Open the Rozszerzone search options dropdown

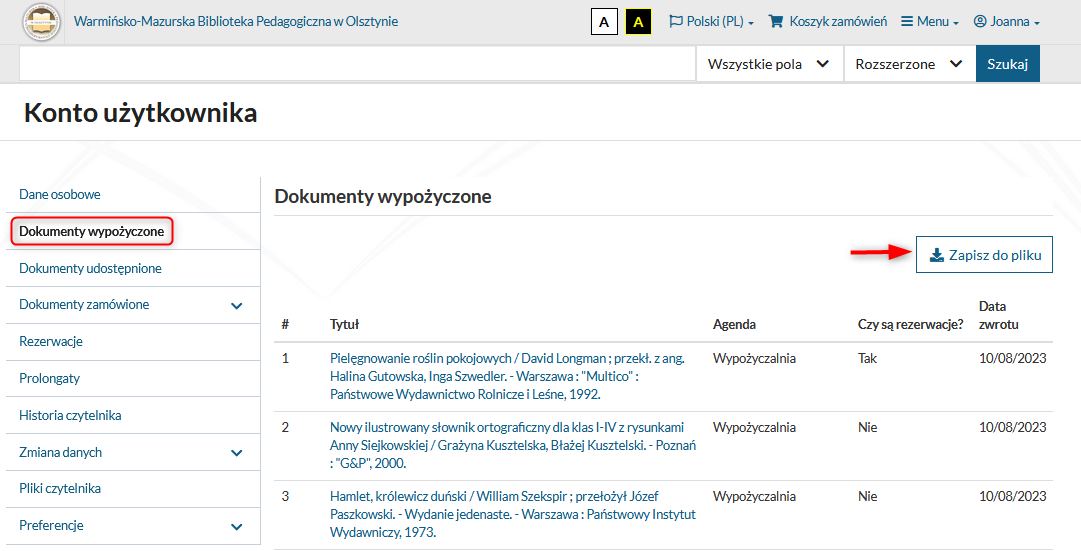point(909,64)
